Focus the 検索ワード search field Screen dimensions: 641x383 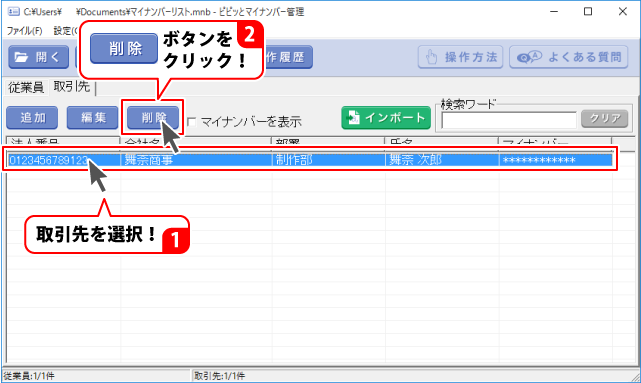click(509, 120)
